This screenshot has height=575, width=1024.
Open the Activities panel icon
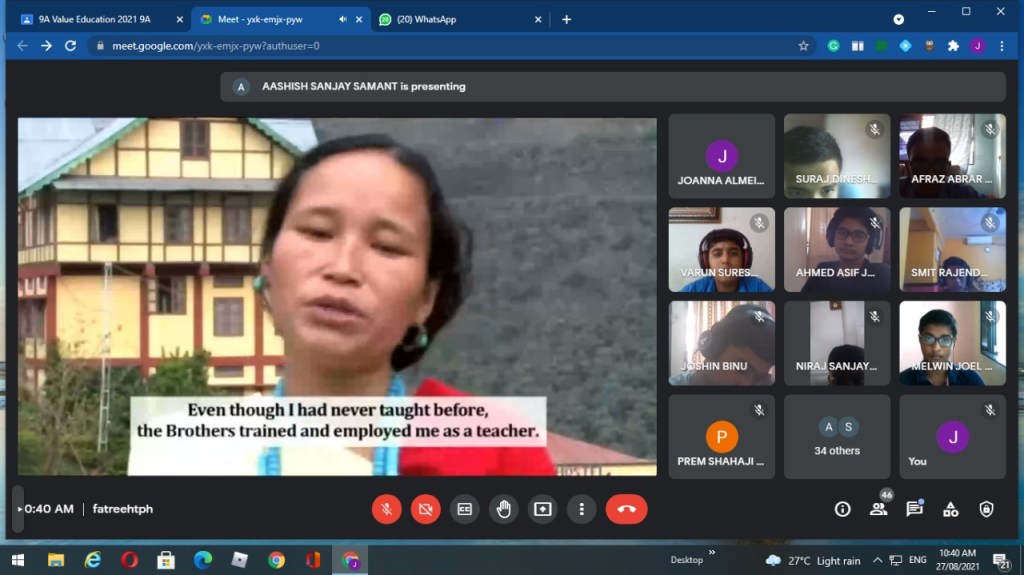[950, 509]
